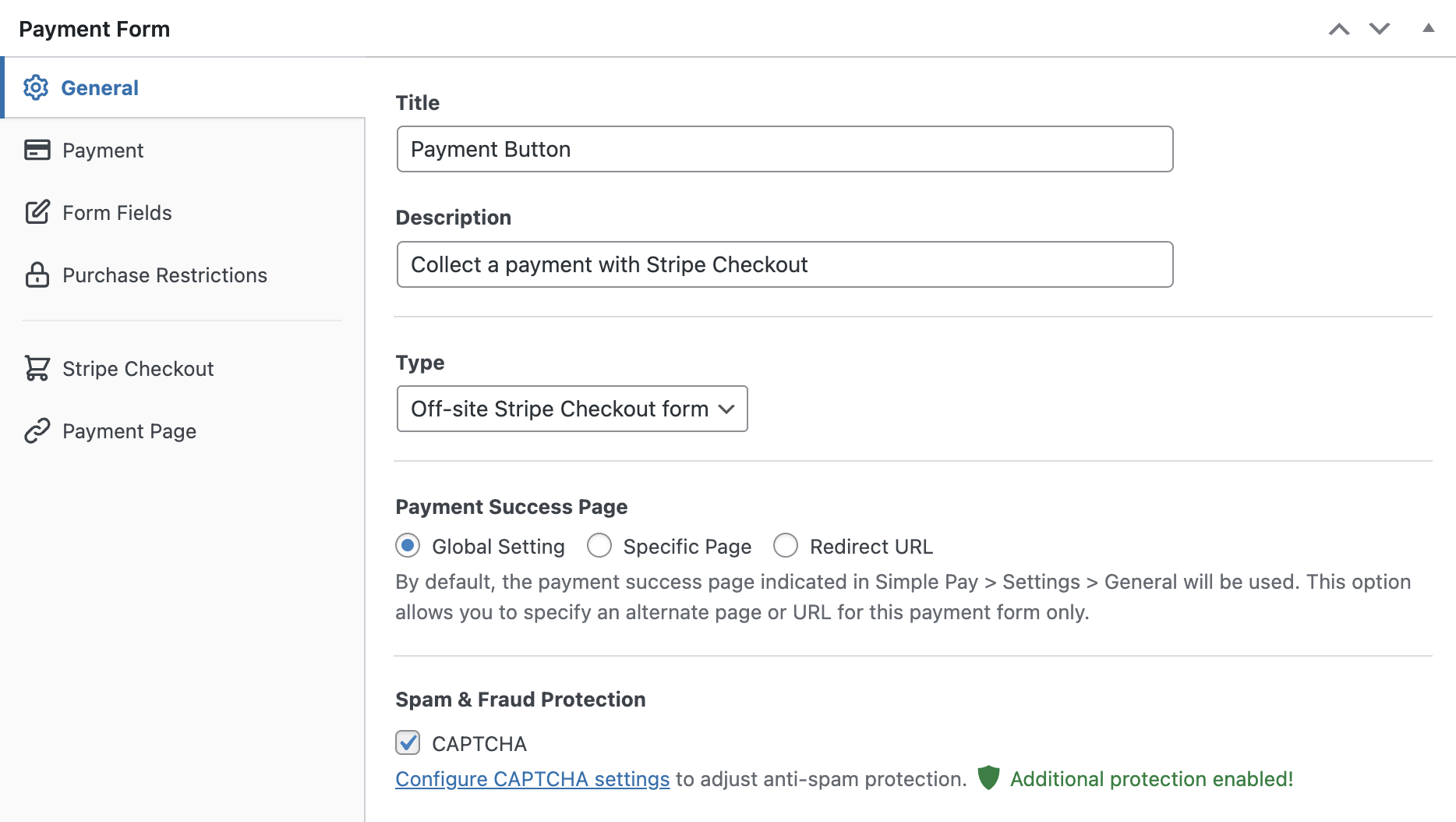Click the upward chevron in panel header
The height and width of the screenshot is (822, 1456).
tap(1338, 28)
